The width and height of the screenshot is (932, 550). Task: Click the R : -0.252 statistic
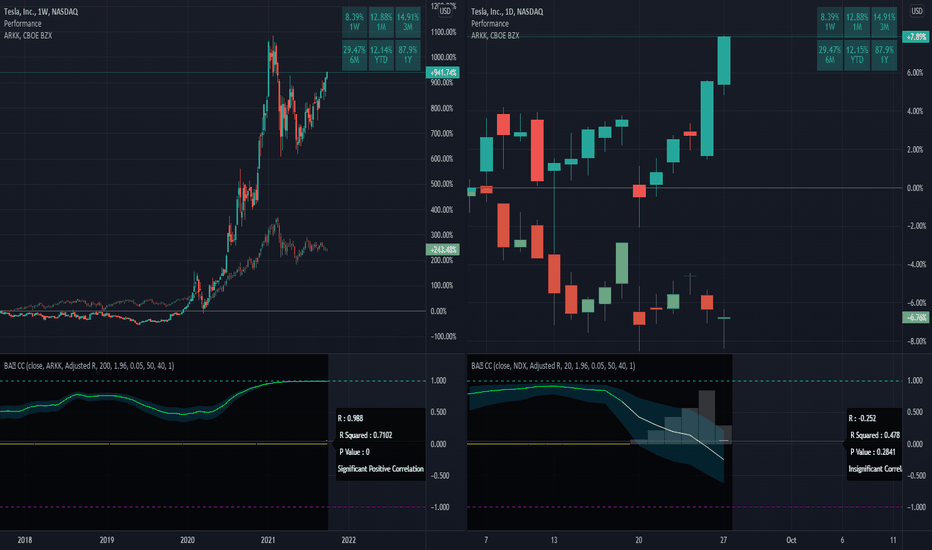coord(862,418)
